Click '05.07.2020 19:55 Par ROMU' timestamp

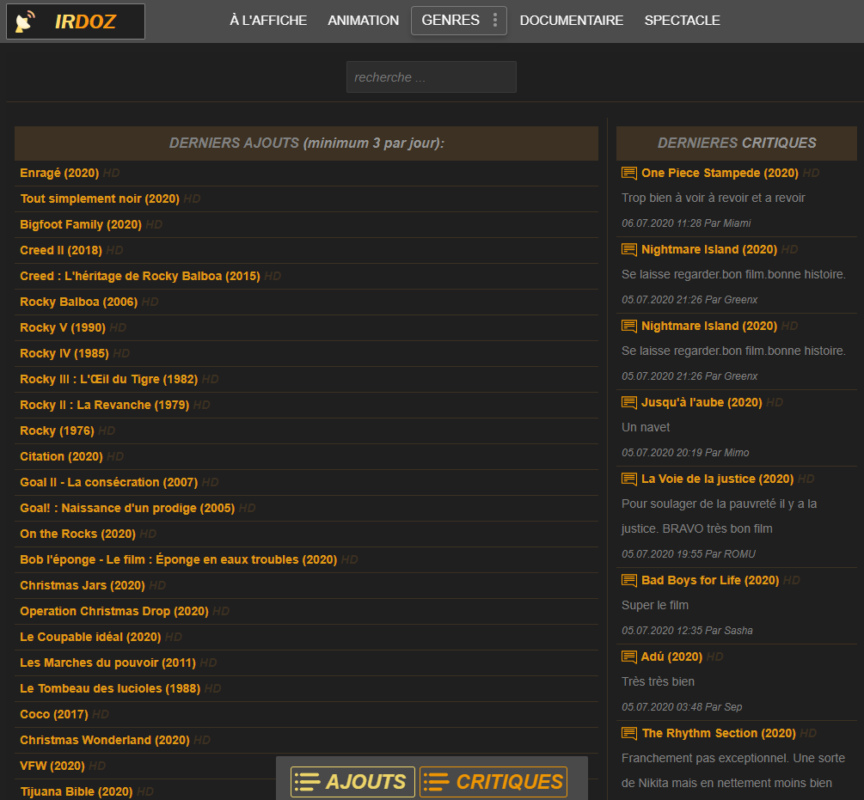click(689, 554)
